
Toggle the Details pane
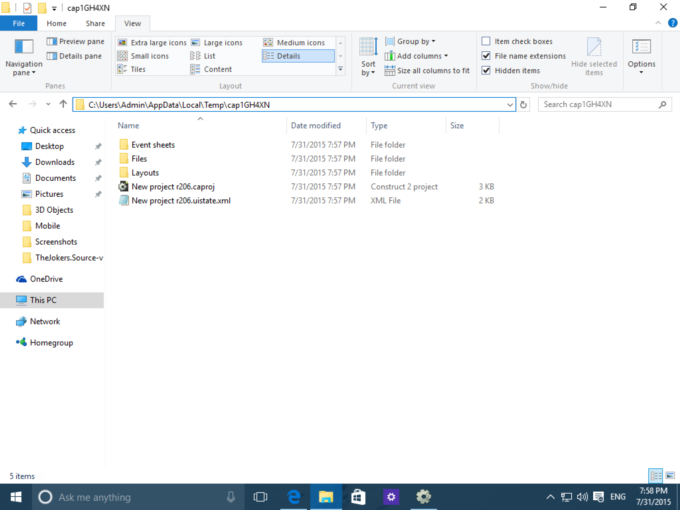coord(74,56)
